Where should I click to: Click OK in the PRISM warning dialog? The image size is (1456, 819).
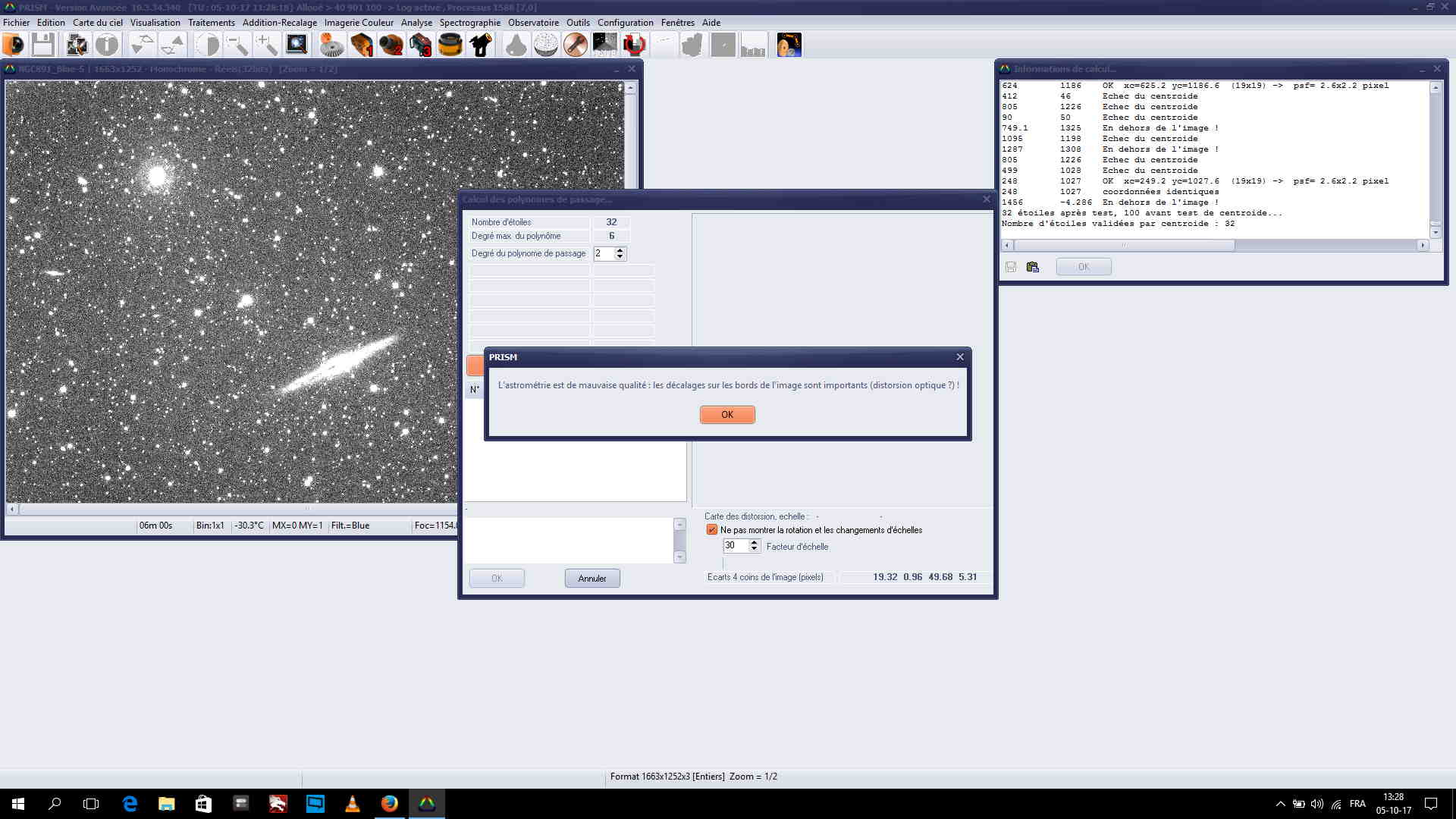pyautogui.click(x=726, y=415)
